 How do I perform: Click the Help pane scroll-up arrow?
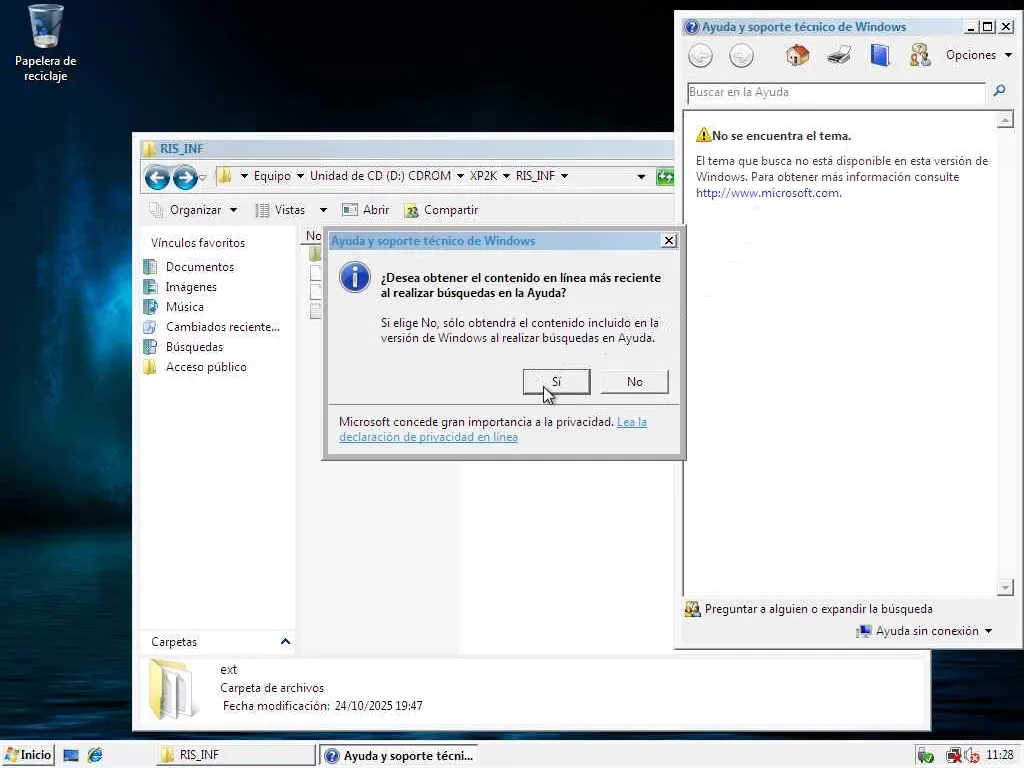[x=1005, y=120]
